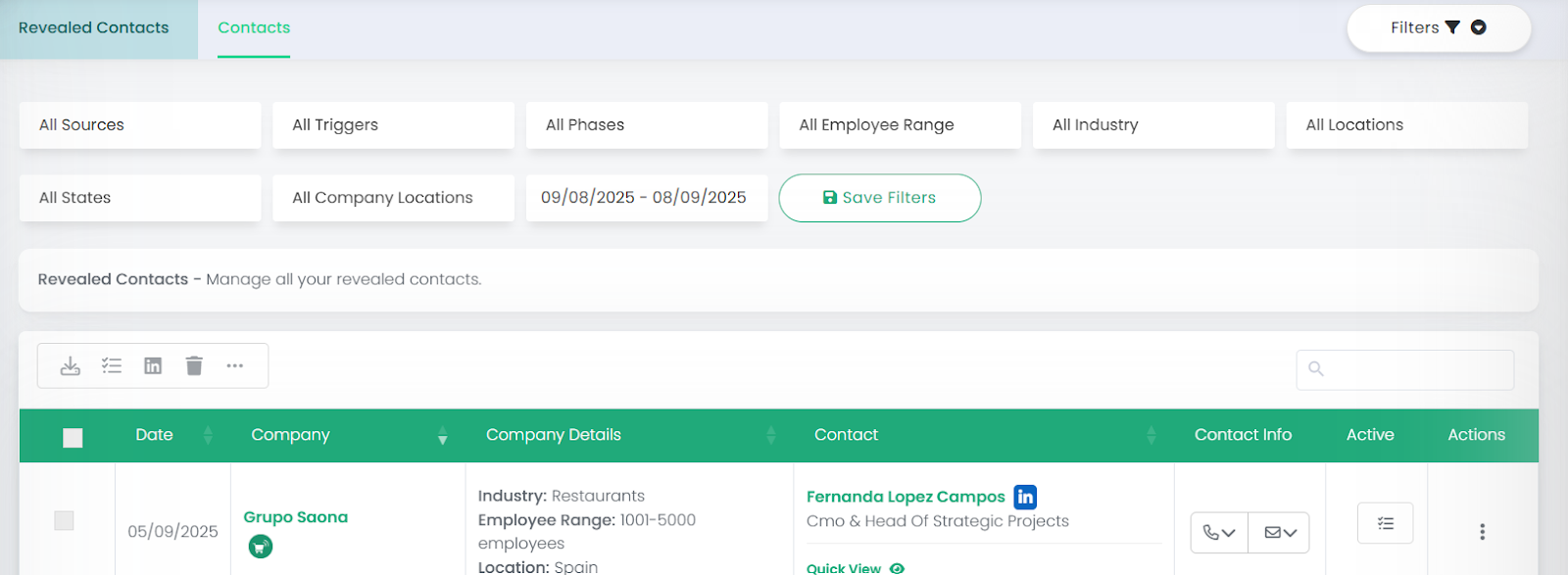
Task: Click Quick View eye link
Action: click(x=855, y=568)
